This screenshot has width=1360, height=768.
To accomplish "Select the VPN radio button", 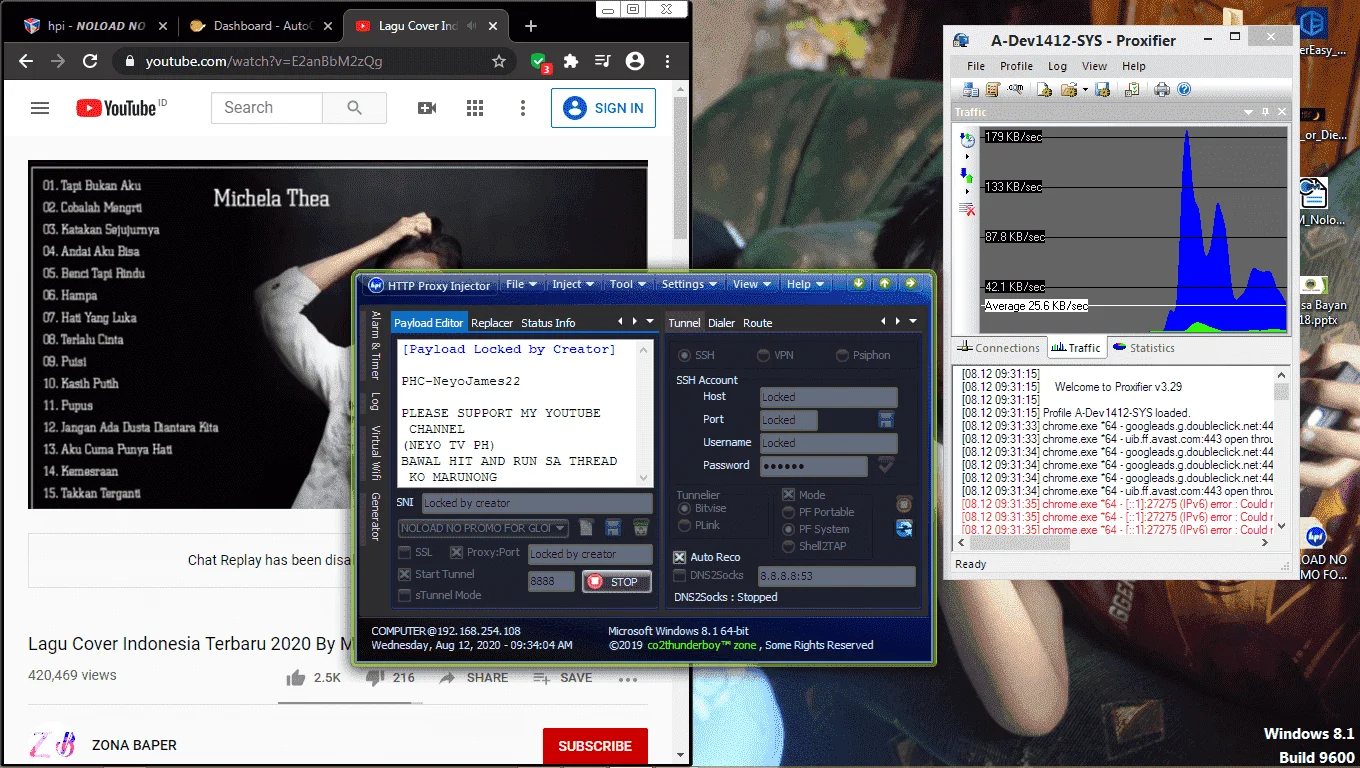I will point(764,355).
